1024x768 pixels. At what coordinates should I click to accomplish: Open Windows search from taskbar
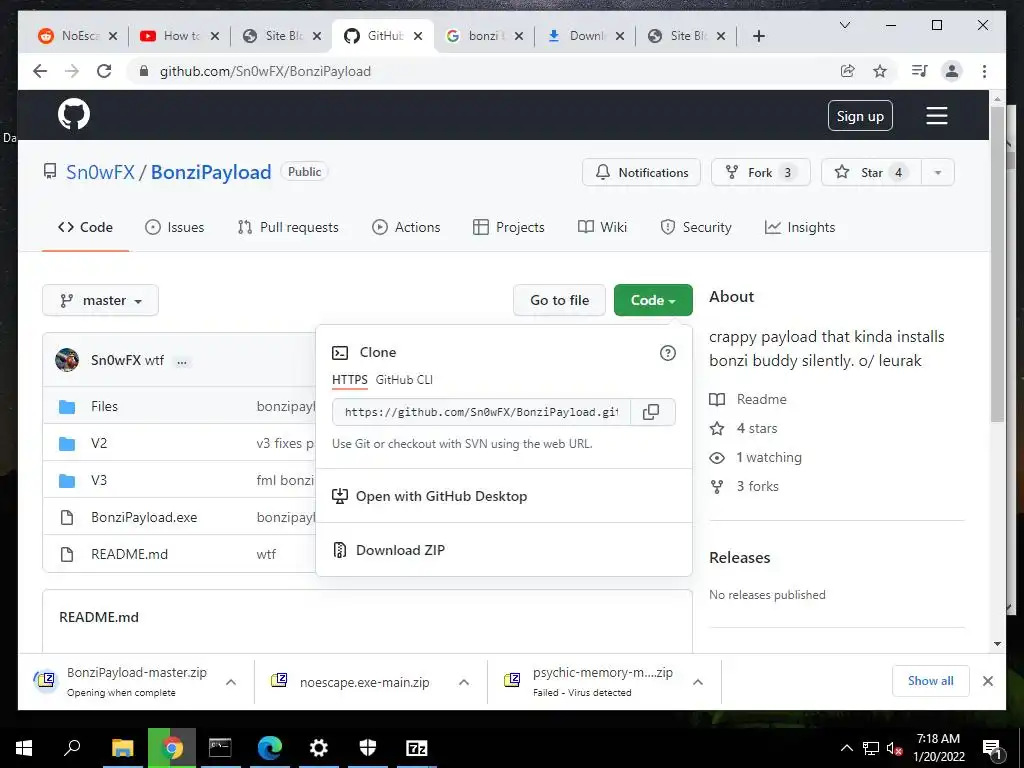[72, 748]
